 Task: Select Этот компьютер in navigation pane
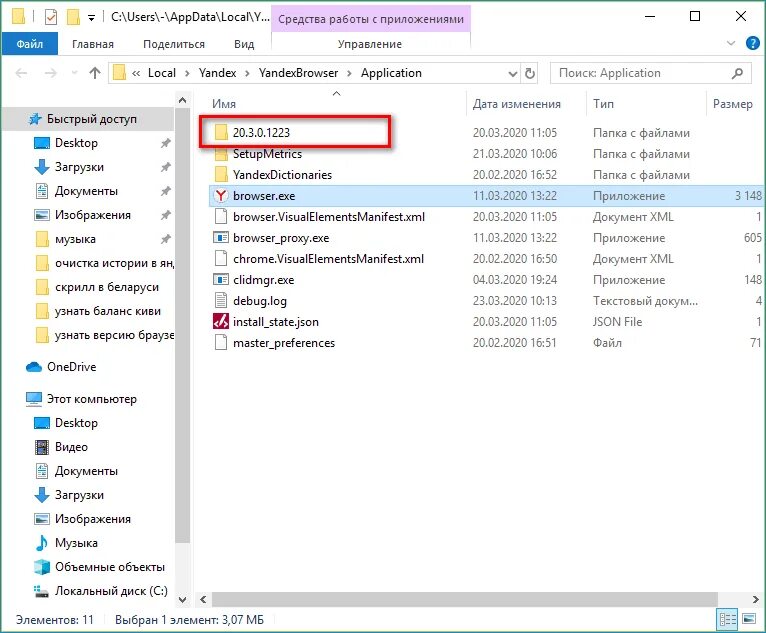91,399
